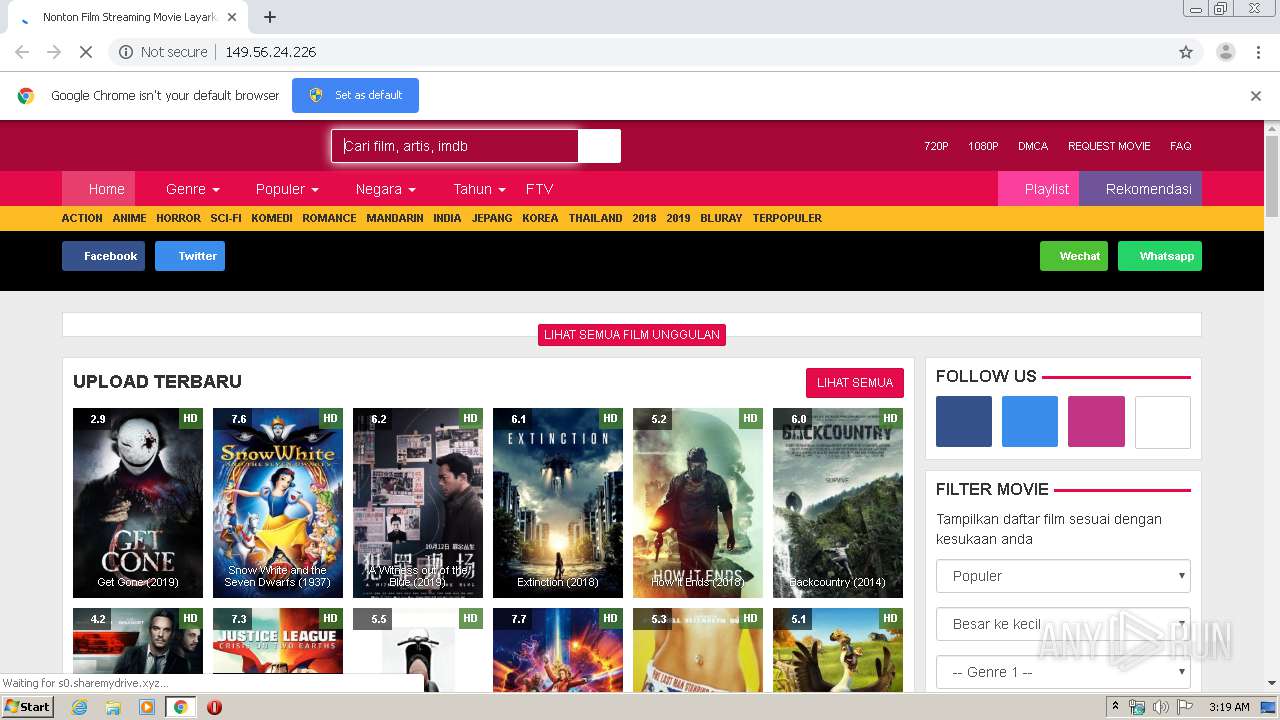Image resolution: width=1280 pixels, height=720 pixels.
Task: Open the 720P link
Action: click(936, 146)
